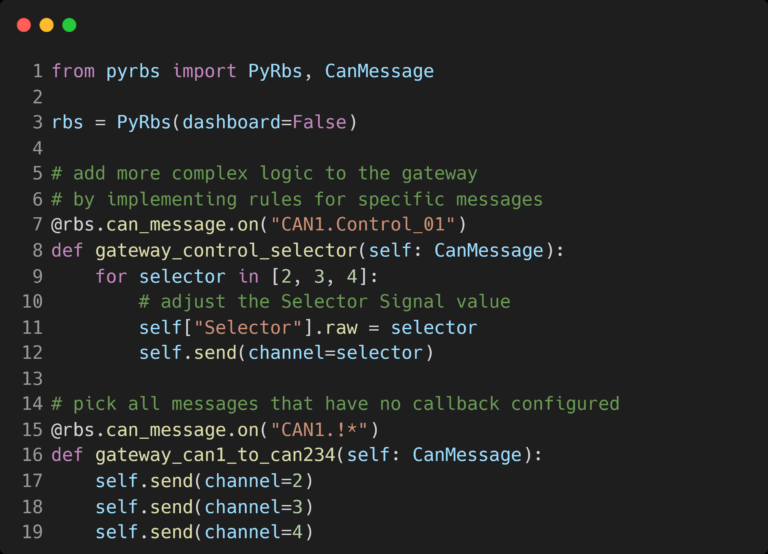Image resolution: width=768 pixels, height=554 pixels.
Task: Click line number 1 in the gutter
Action: pyautogui.click(x=37, y=71)
